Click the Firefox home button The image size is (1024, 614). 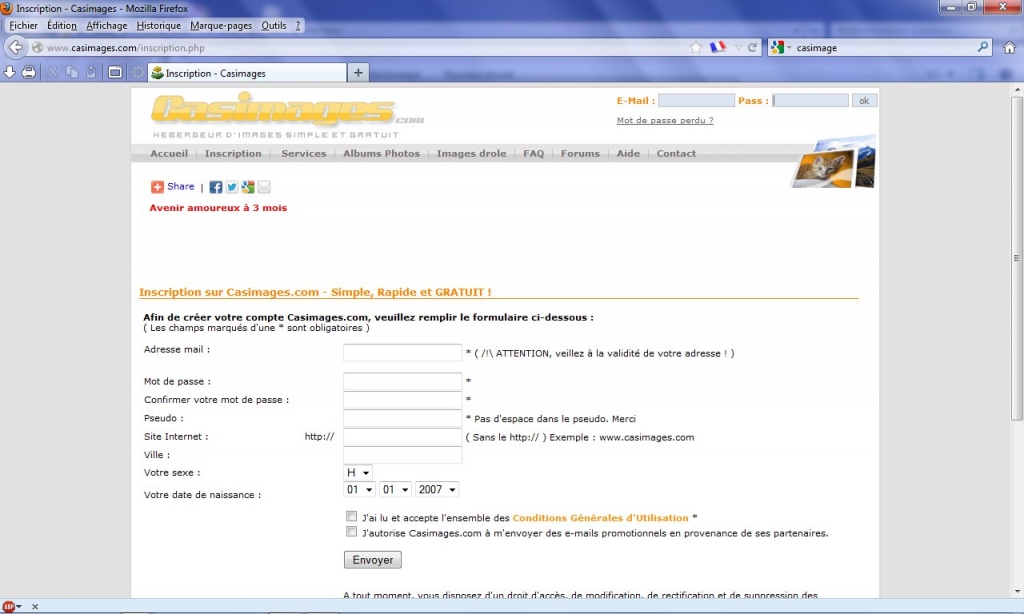(1009, 48)
